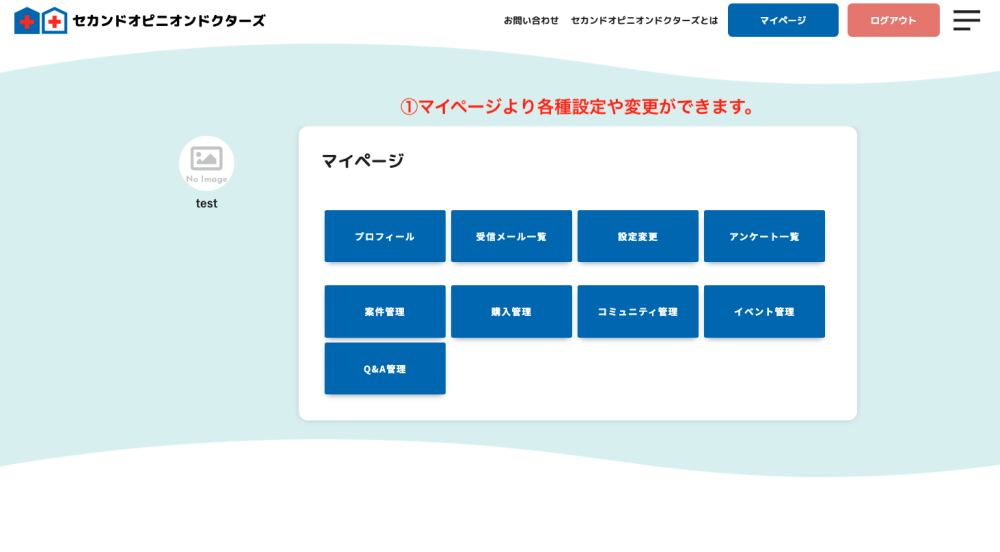Click the username text test
The image size is (1000, 552).
207,203
